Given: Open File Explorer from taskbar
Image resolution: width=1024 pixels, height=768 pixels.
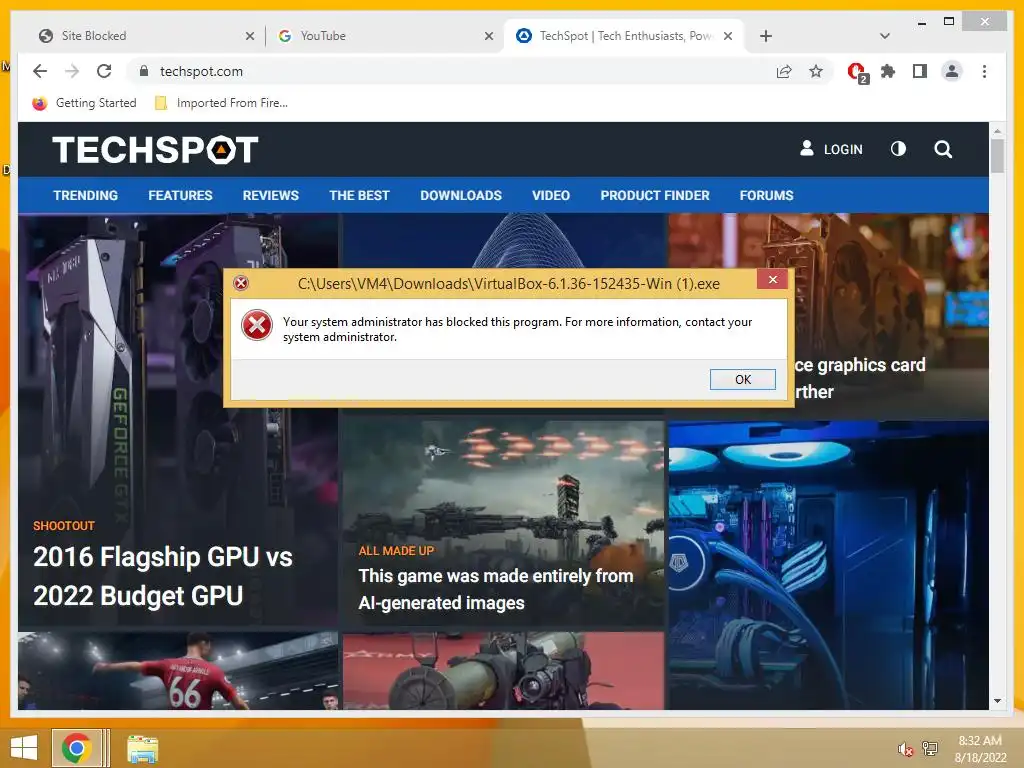Looking at the screenshot, I should [x=142, y=749].
